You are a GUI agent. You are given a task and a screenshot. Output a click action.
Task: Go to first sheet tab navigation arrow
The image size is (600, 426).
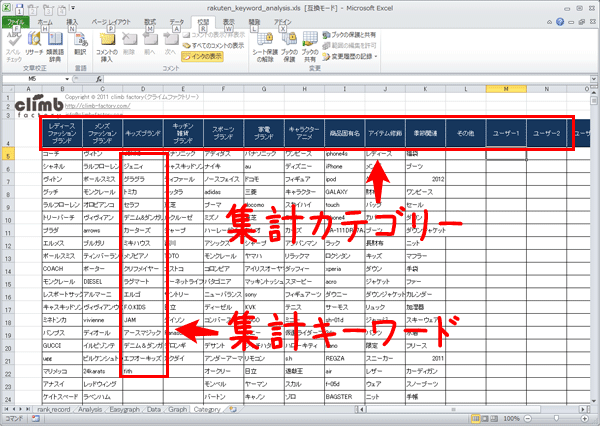point(7,409)
